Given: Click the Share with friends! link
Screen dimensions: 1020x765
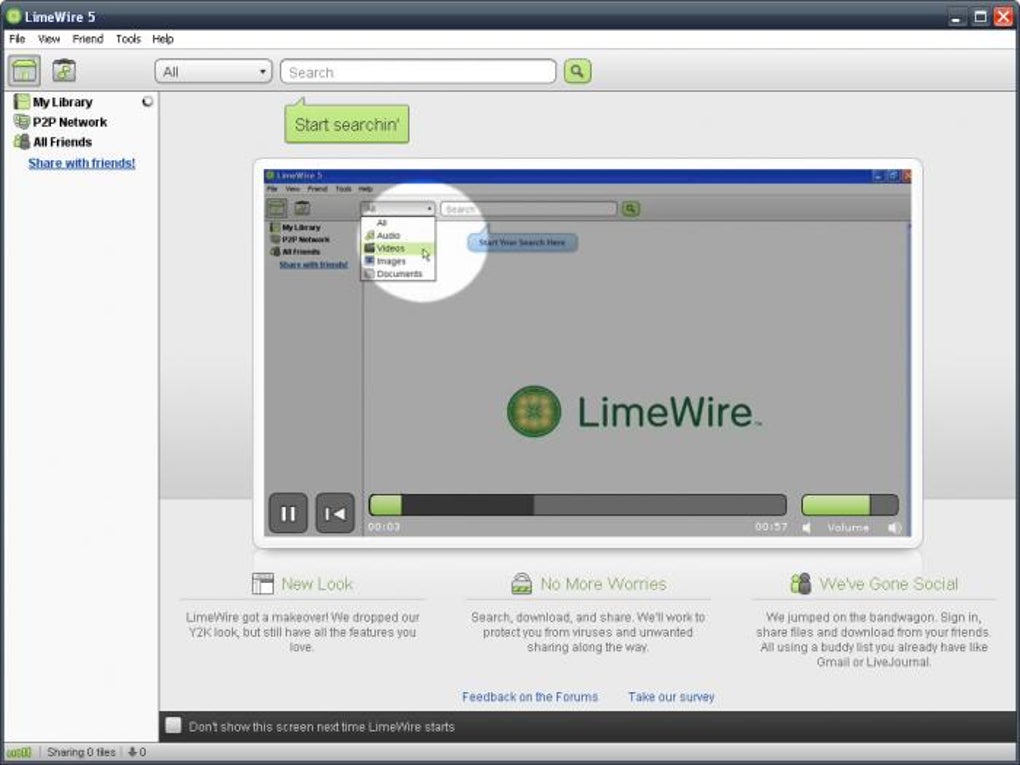Looking at the screenshot, I should click(x=82, y=163).
